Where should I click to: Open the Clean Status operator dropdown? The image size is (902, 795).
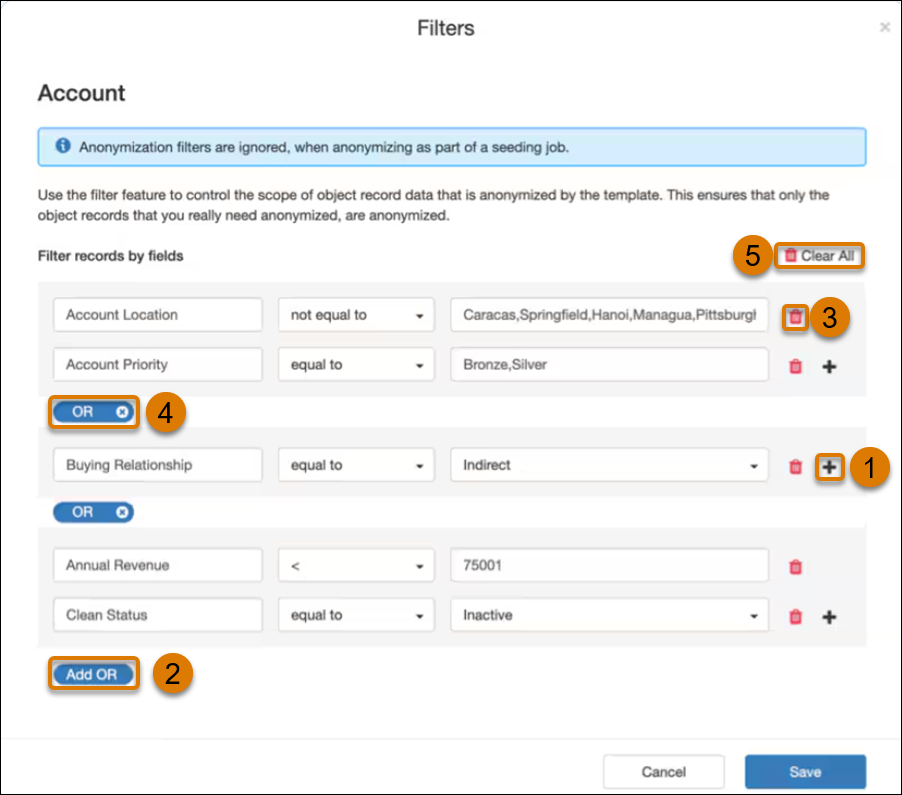[356, 615]
